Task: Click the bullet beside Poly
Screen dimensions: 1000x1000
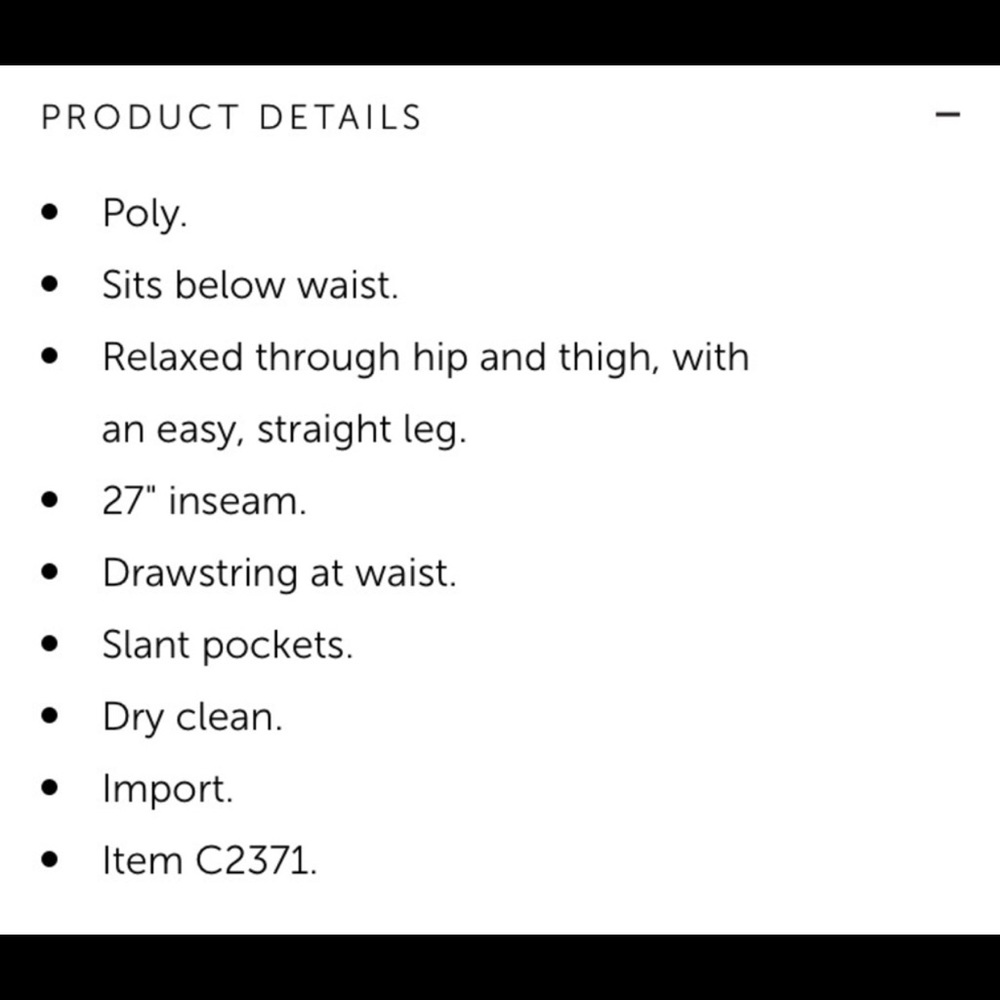Action: coord(49,212)
